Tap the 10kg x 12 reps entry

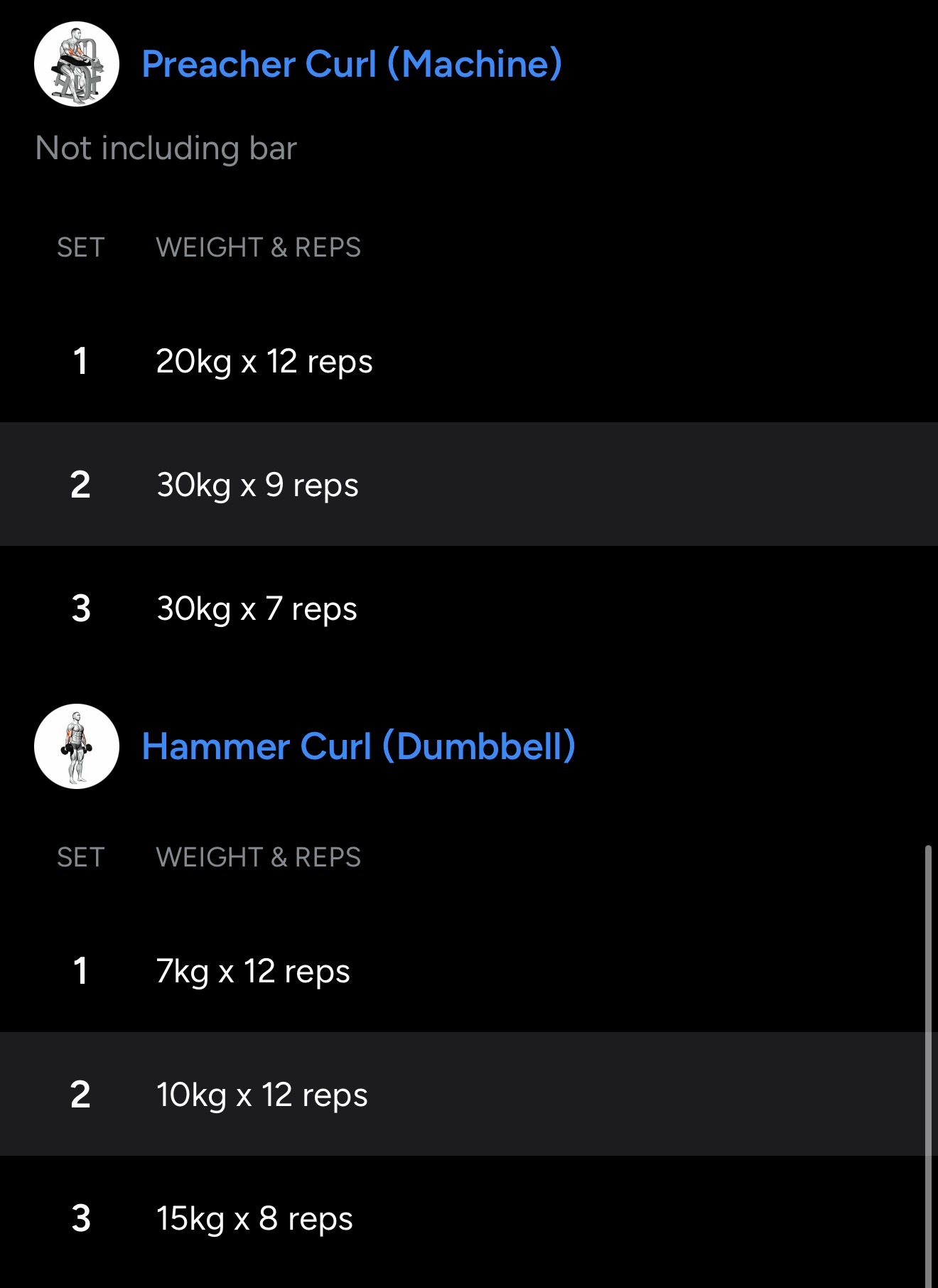262,1095
